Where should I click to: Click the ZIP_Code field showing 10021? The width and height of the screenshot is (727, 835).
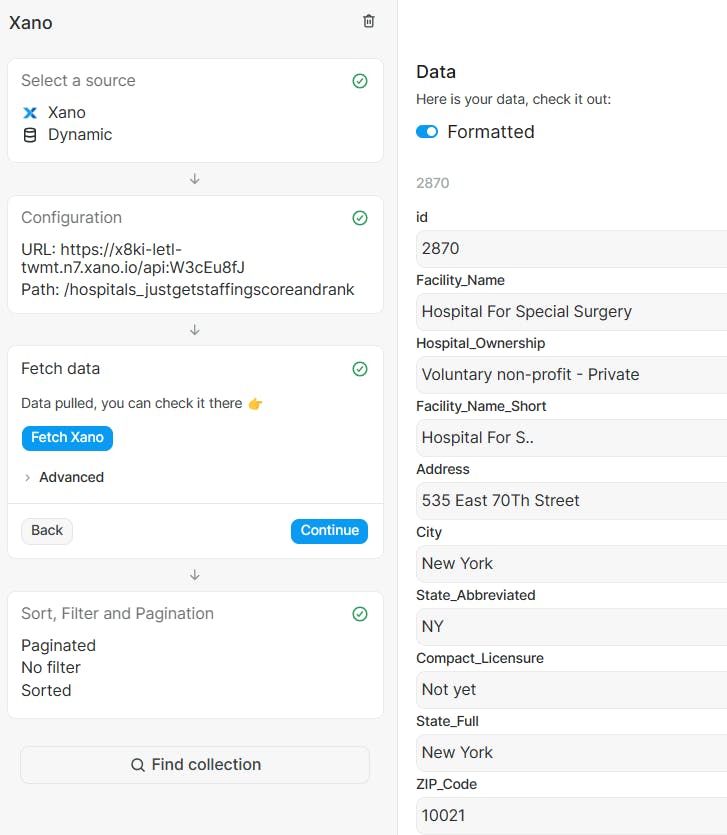click(570, 816)
